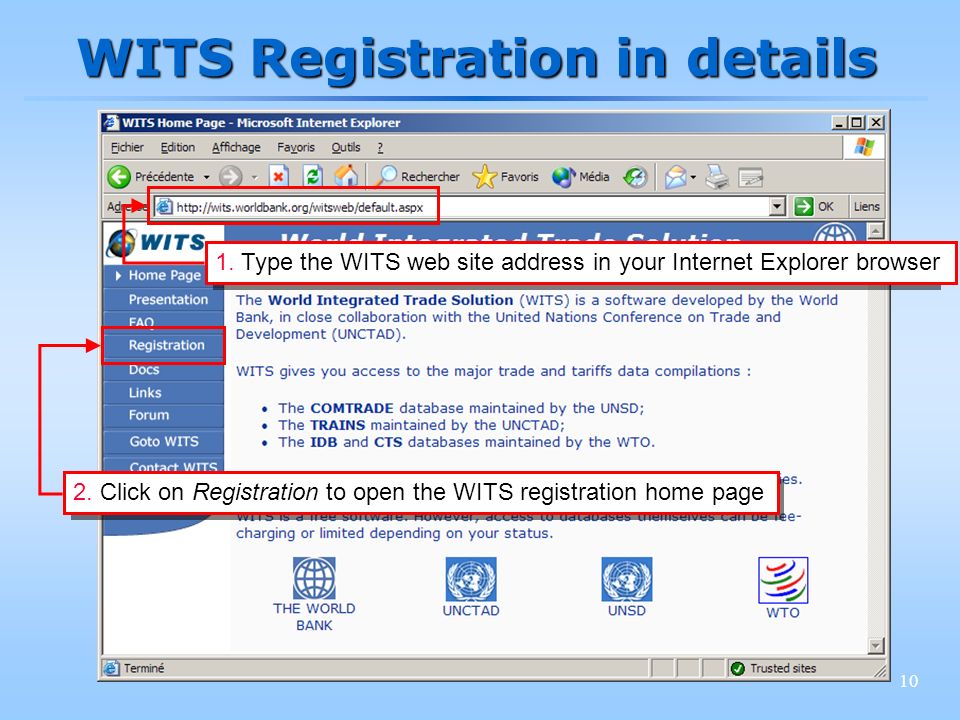The width and height of the screenshot is (960, 720).
Task: Click the WITS logo at top left
Action: click(157, 243)
